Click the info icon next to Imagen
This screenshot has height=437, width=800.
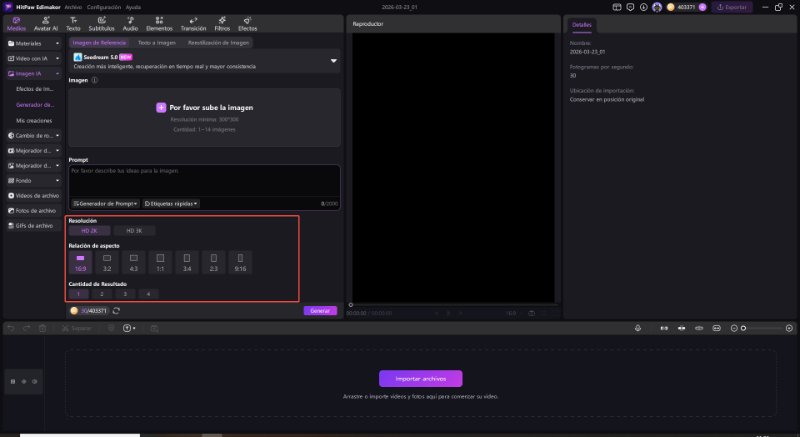(94, 80)
